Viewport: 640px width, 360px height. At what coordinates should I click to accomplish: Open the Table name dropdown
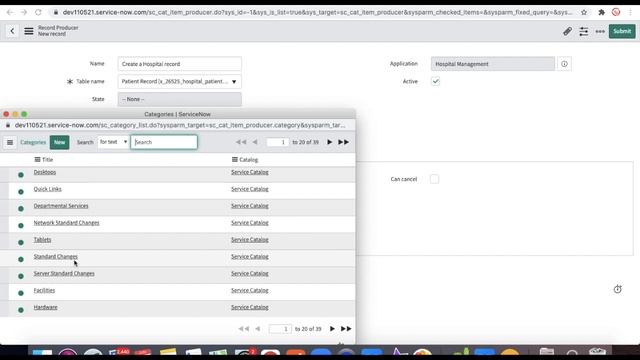click(x=179, y=81)
